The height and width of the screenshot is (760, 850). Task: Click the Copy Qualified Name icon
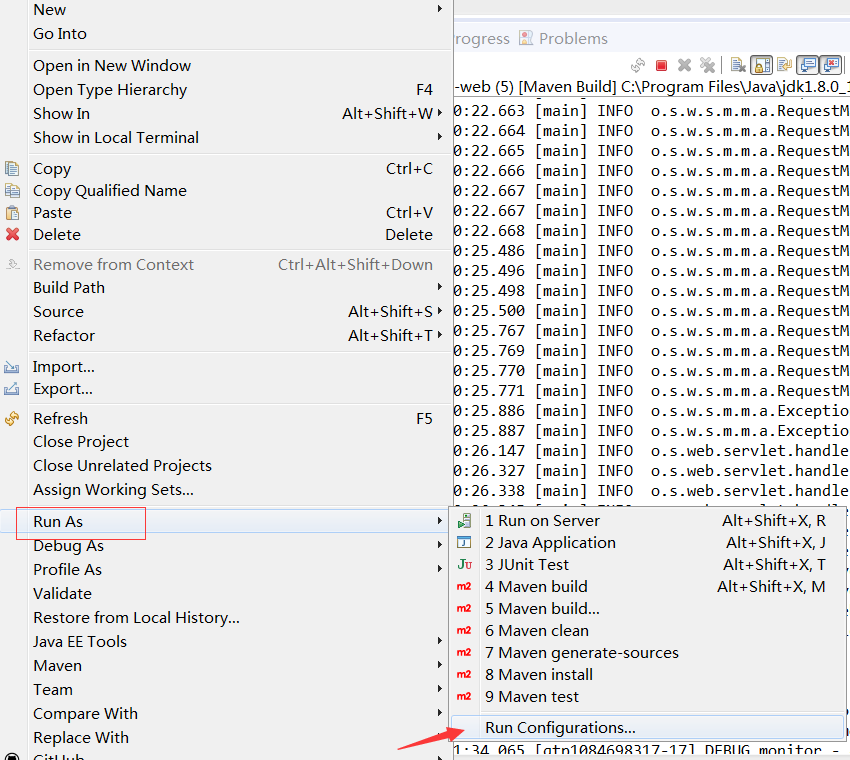pyautogui.click(x=12, y=191)
